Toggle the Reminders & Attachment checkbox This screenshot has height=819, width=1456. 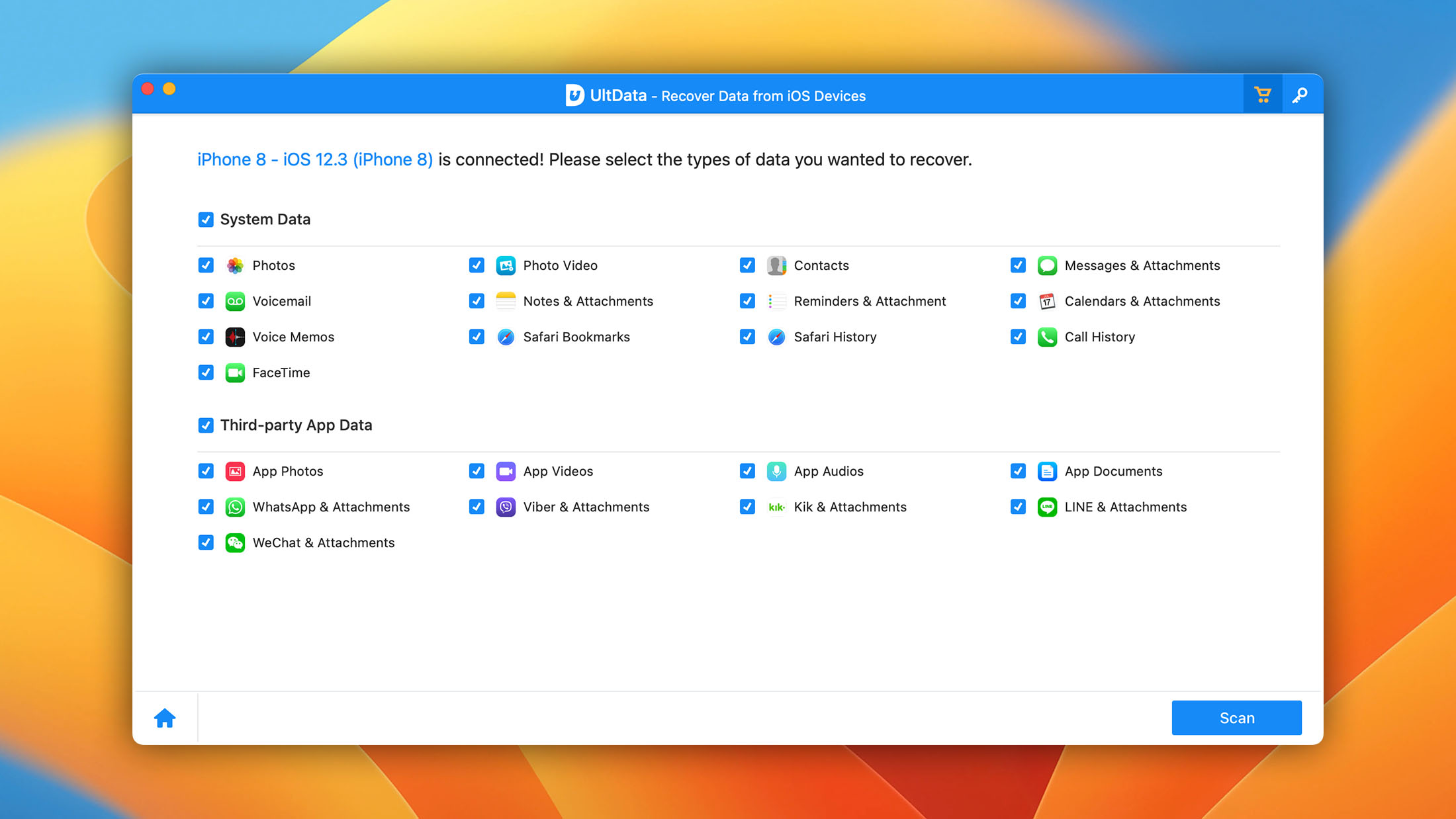pos(747,301)
